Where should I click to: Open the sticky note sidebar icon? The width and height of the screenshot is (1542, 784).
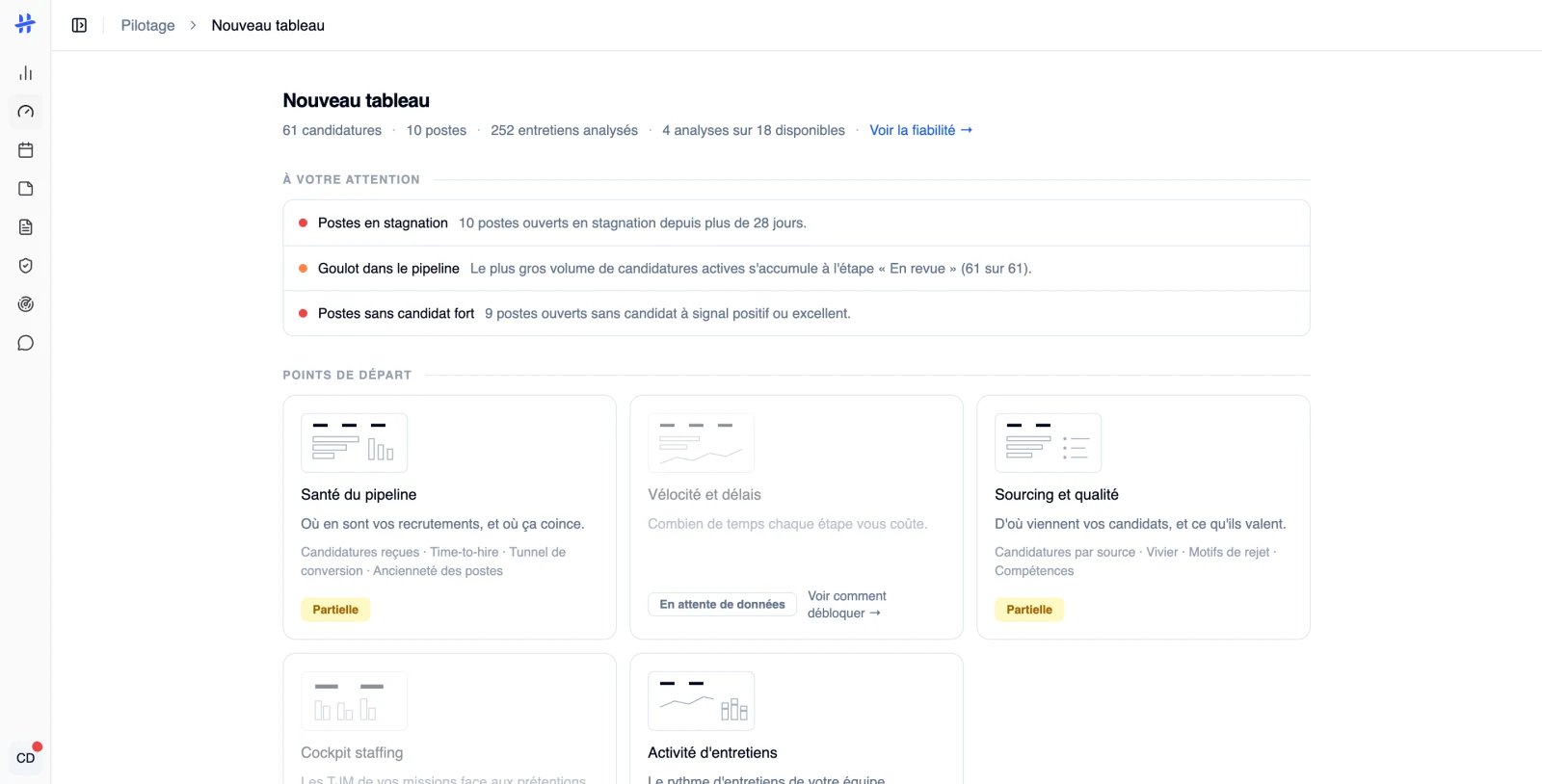tap(26, 189)
